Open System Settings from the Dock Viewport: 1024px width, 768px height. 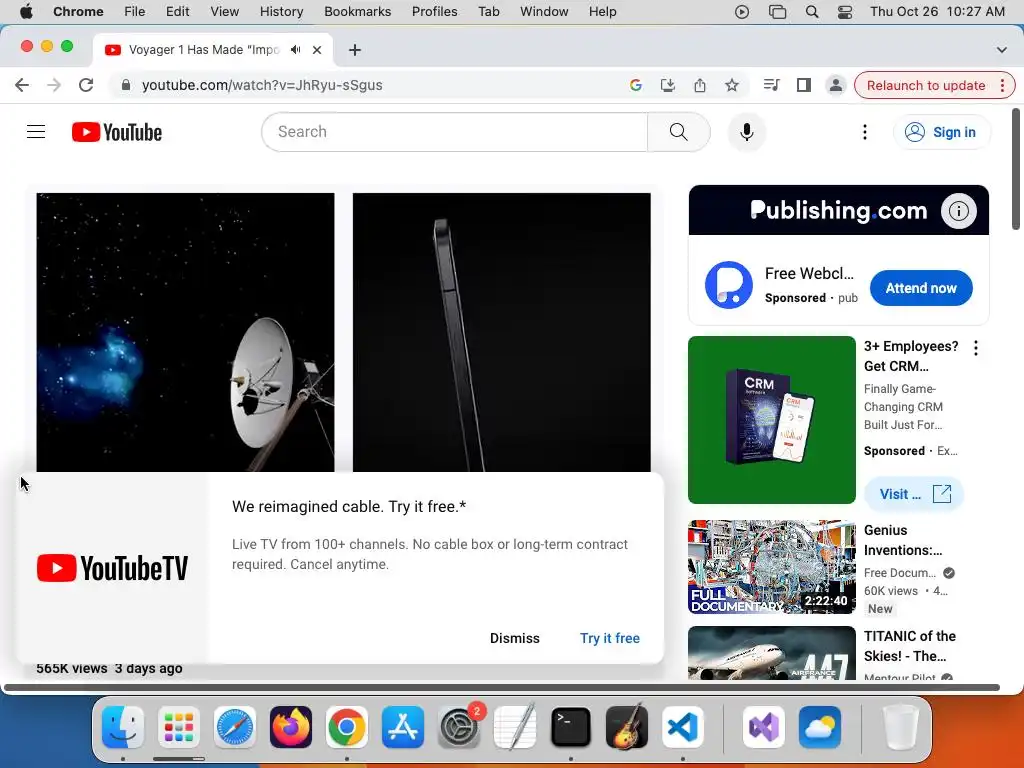pos(459,727)
